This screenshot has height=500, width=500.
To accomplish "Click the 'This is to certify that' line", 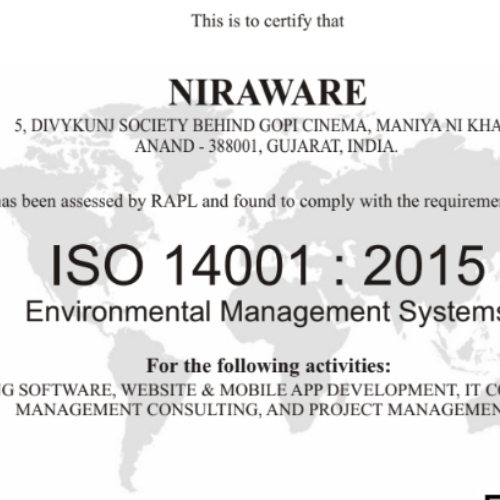I will point(267,22).
